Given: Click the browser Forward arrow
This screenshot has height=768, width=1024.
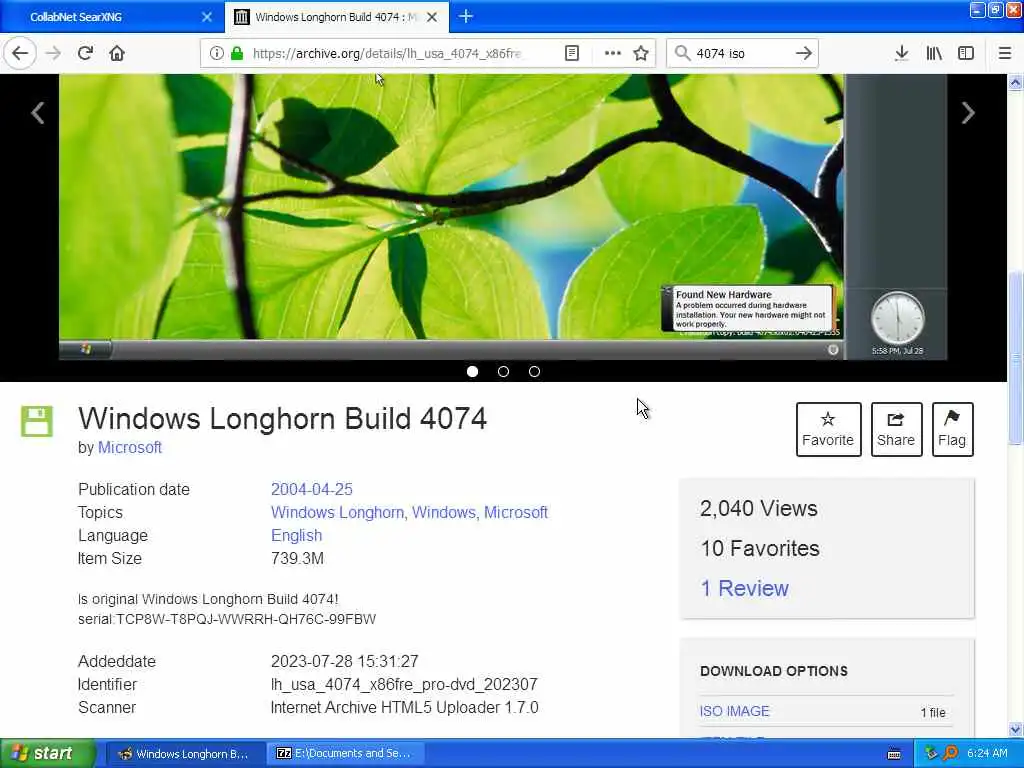Looking at the screenshot, I should coord(53,53).
